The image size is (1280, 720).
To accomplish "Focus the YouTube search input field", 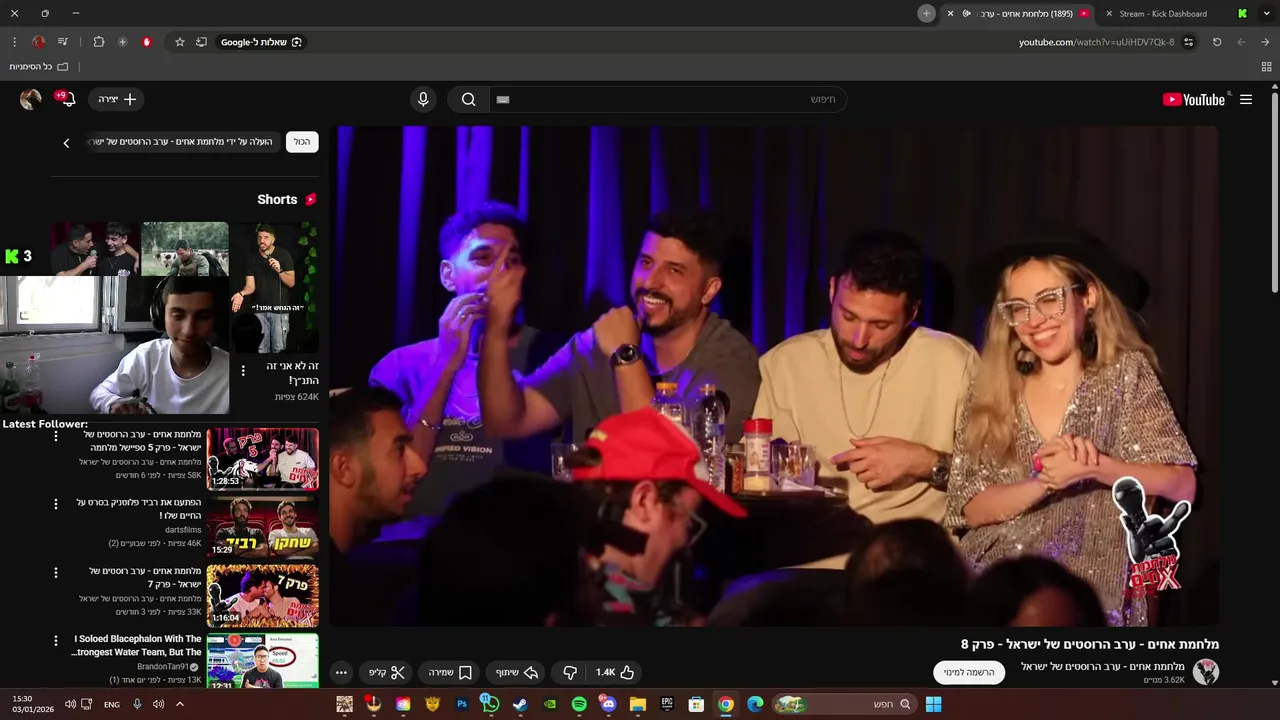I will (x=666, y=99).
